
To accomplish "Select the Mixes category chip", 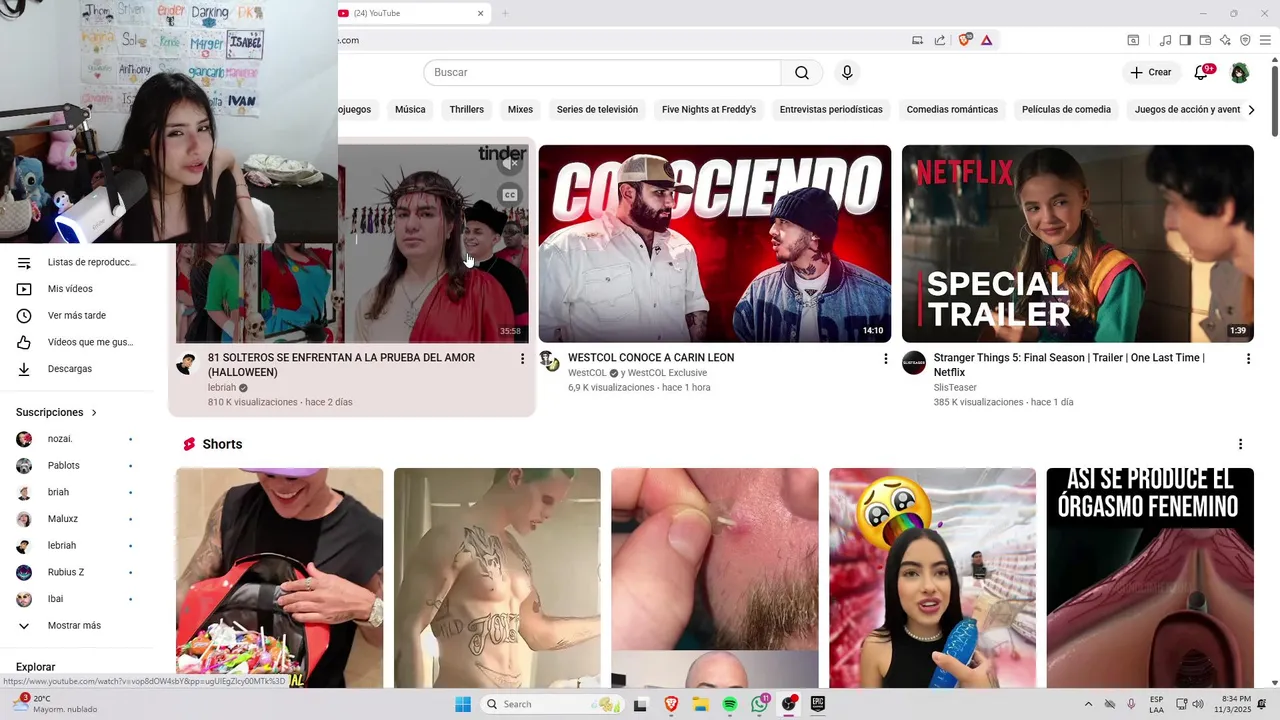I will (x=520, y=109).
